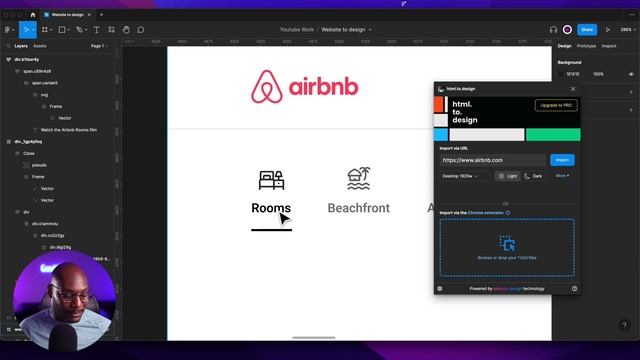
Task: Open the Figma main menu
Action: click(8, 30)
